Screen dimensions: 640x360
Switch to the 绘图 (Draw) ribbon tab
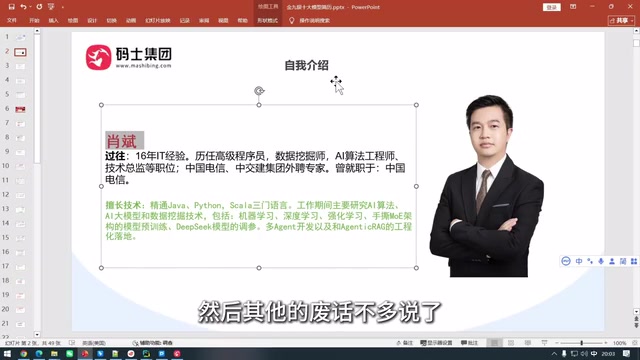(73, 20)
